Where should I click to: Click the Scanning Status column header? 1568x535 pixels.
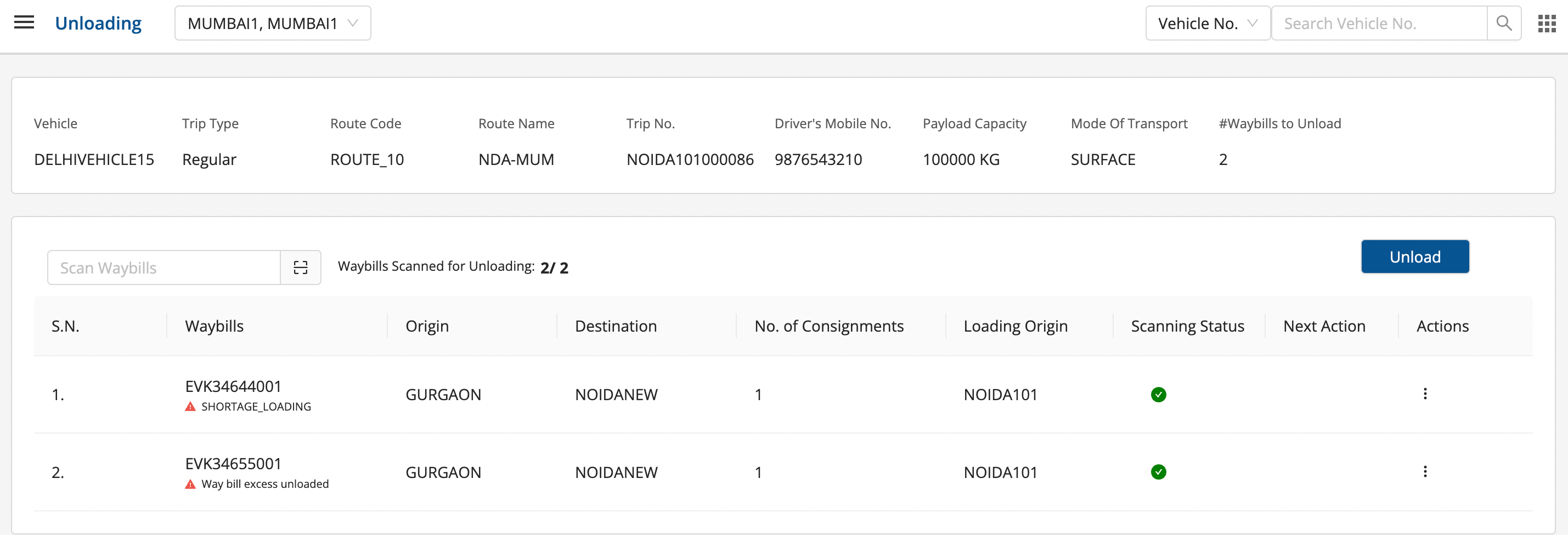(x=1187, y=326)
